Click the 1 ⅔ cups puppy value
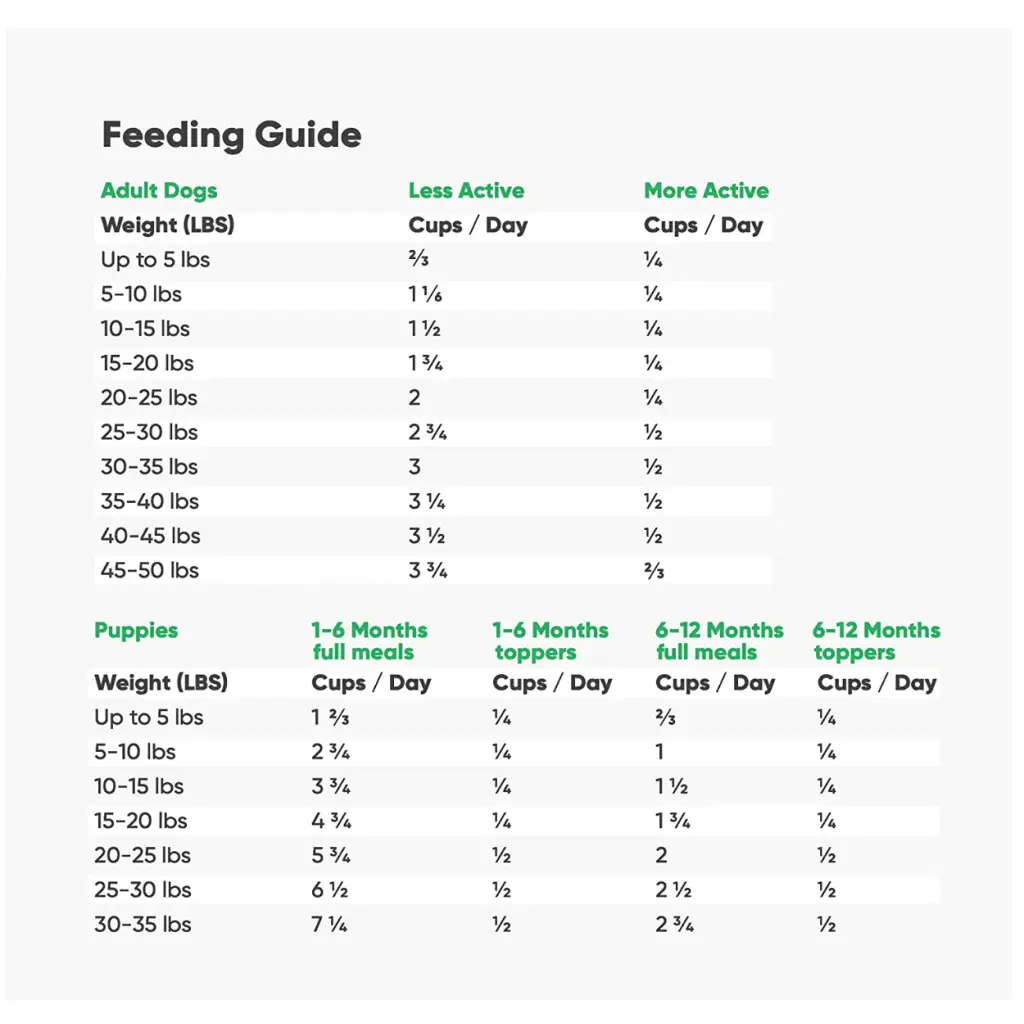This screenshot has width=1024, height=1024. [330, 718]
